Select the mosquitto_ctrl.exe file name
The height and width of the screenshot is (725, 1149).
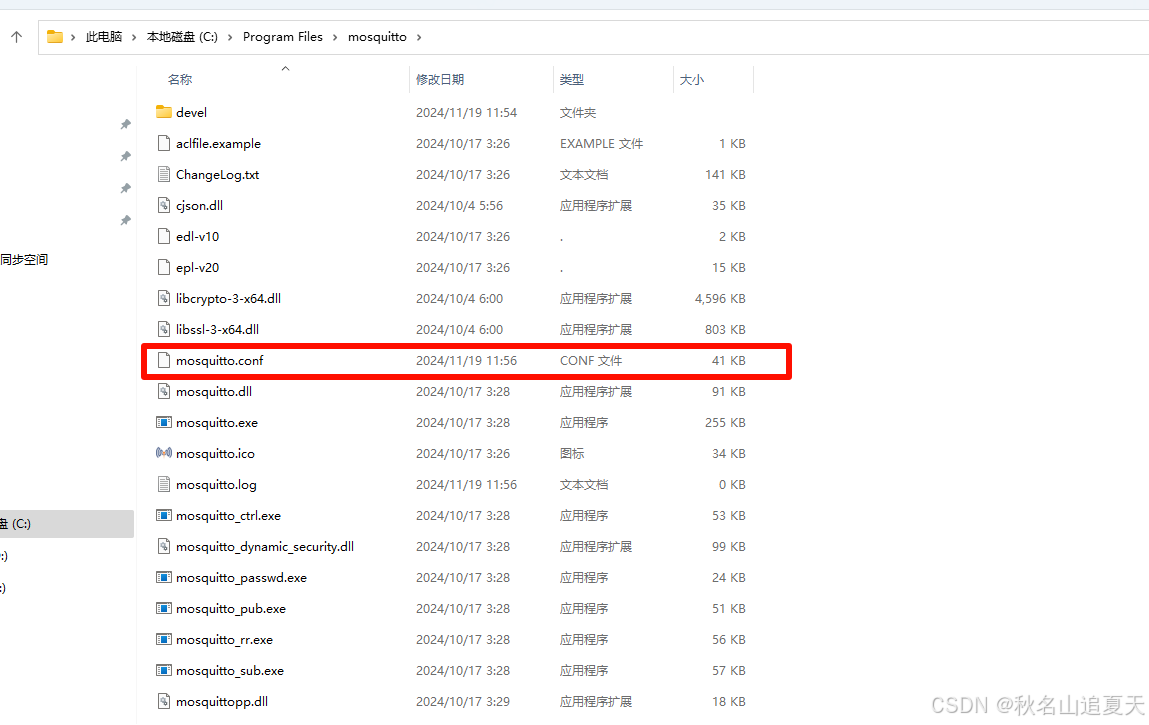coord(229,515)
